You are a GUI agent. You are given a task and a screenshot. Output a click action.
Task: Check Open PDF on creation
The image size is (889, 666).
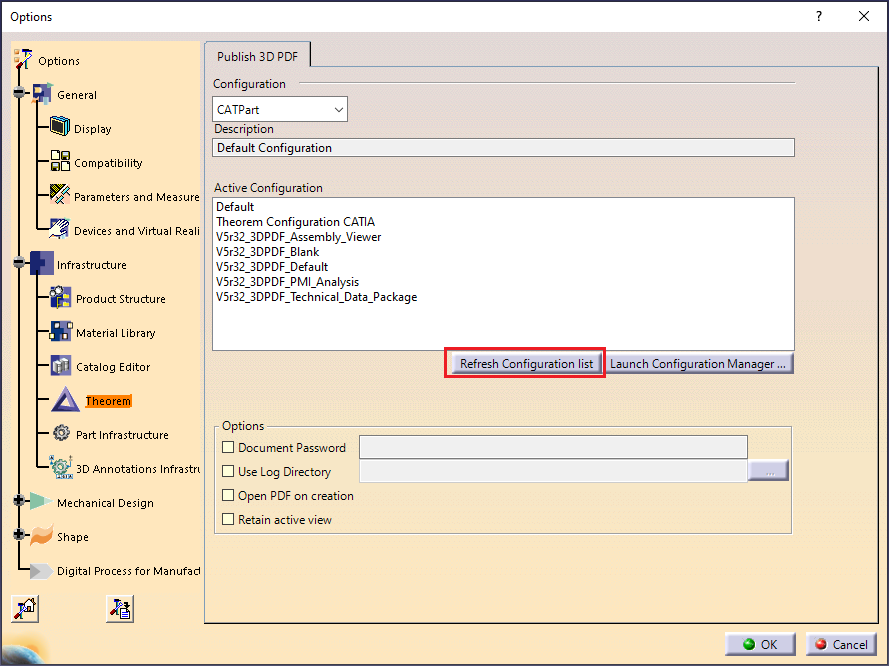(228, 495)
